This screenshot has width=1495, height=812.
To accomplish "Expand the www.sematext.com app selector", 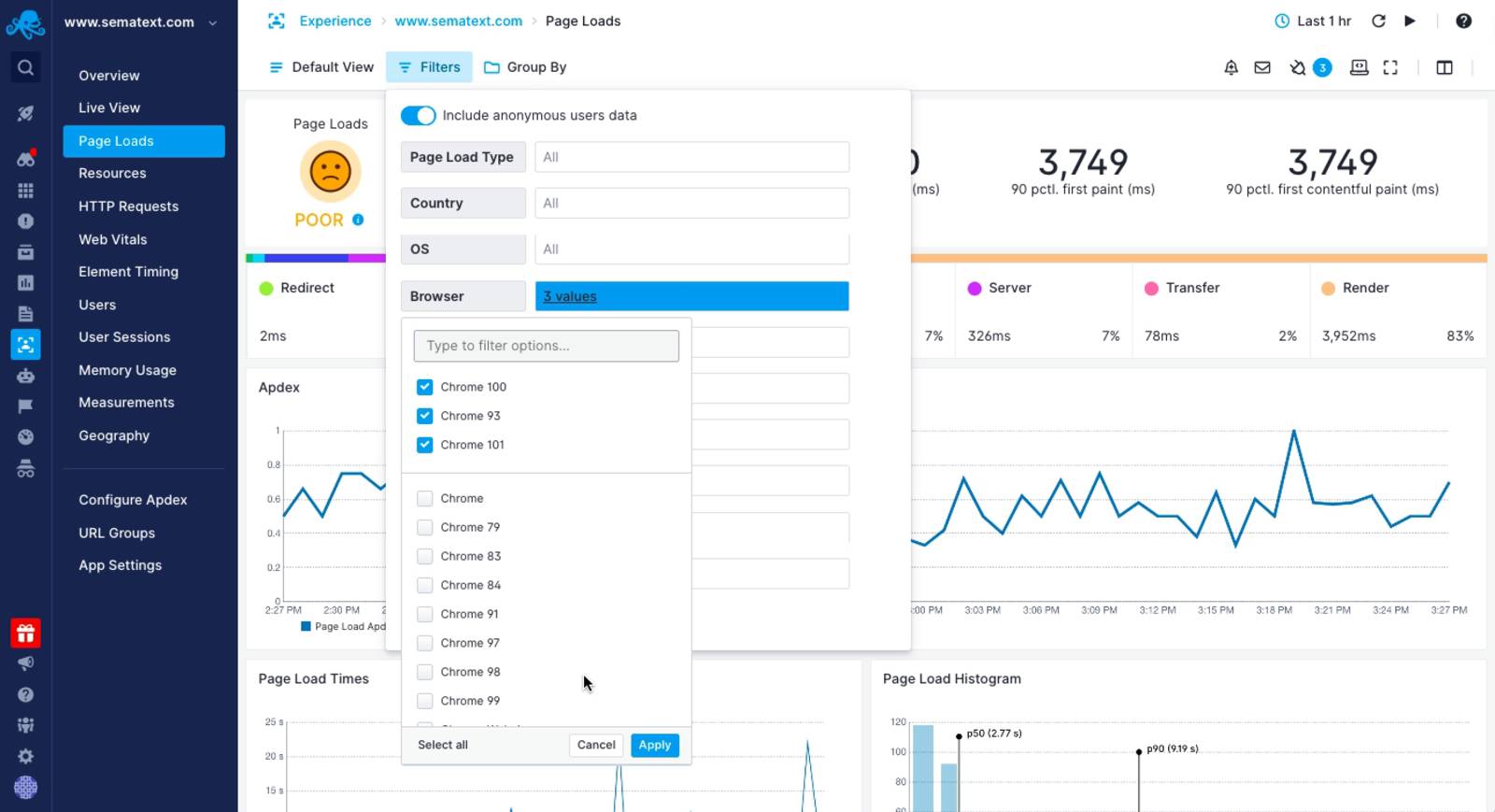I will (x=140, y=22).
